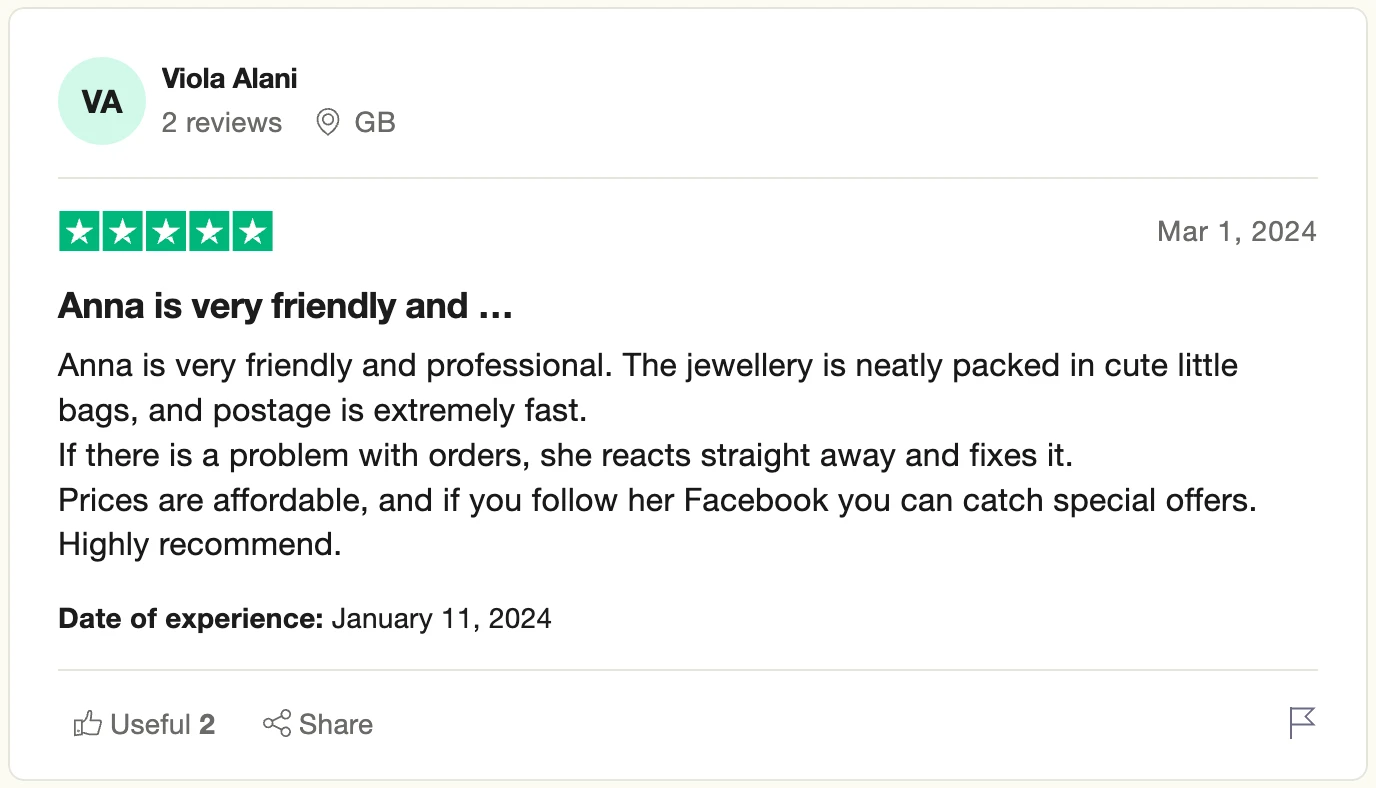This screenshot has width=1376, height=788.
Task: Click the location pin icon
Action: [327, 123]
